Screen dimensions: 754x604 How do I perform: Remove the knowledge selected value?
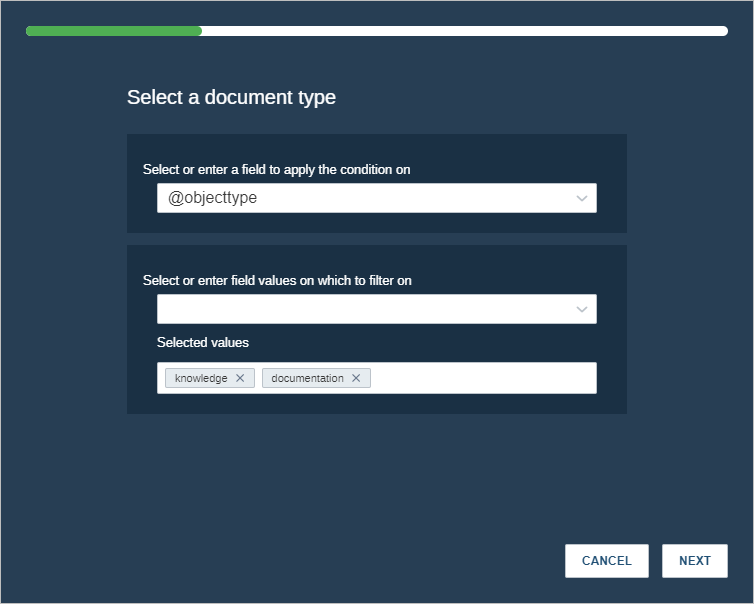(x=240, y=378)
